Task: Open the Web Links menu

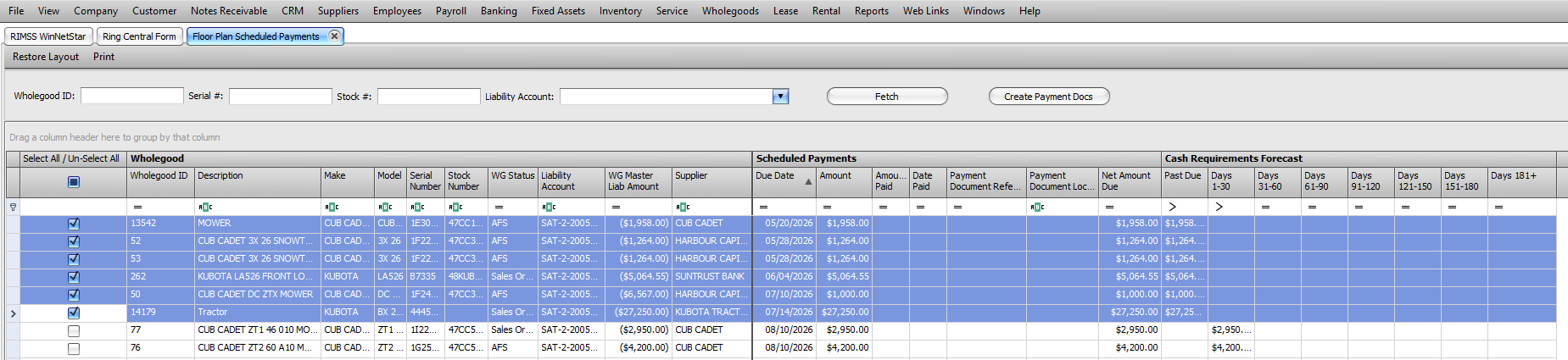Action: [926, 11]
